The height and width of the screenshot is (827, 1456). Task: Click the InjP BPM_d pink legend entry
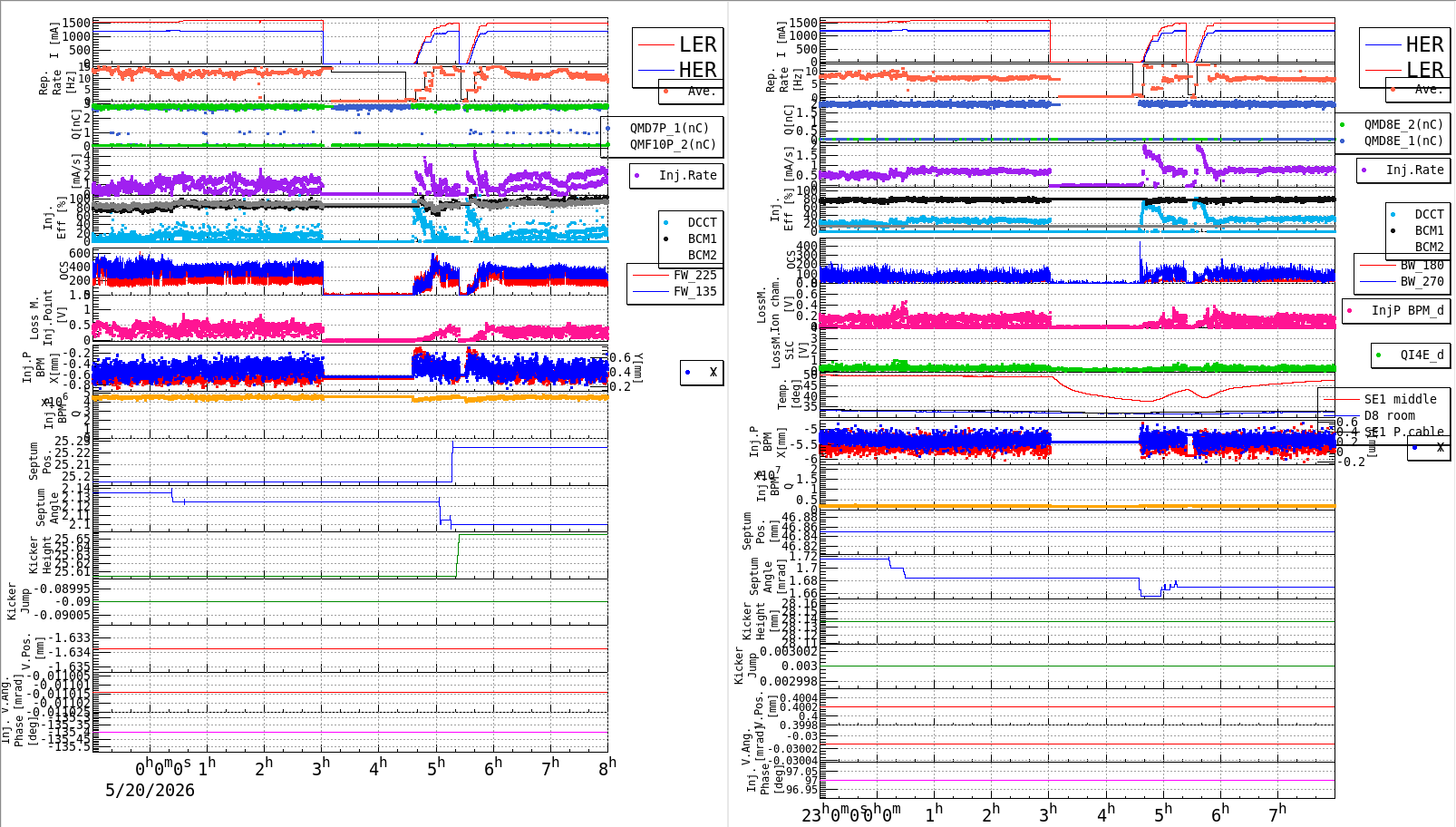coord(1396,310)
